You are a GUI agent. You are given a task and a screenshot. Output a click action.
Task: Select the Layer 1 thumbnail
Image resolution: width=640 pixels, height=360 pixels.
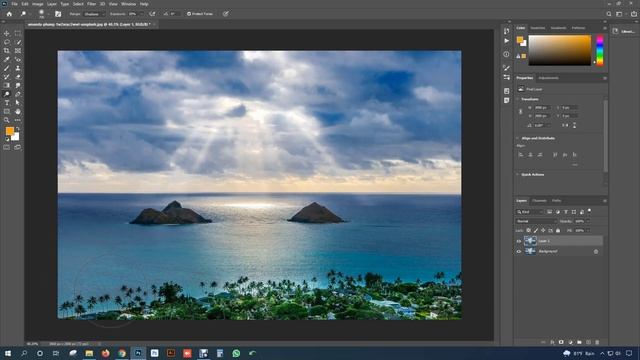pos(530,241)
